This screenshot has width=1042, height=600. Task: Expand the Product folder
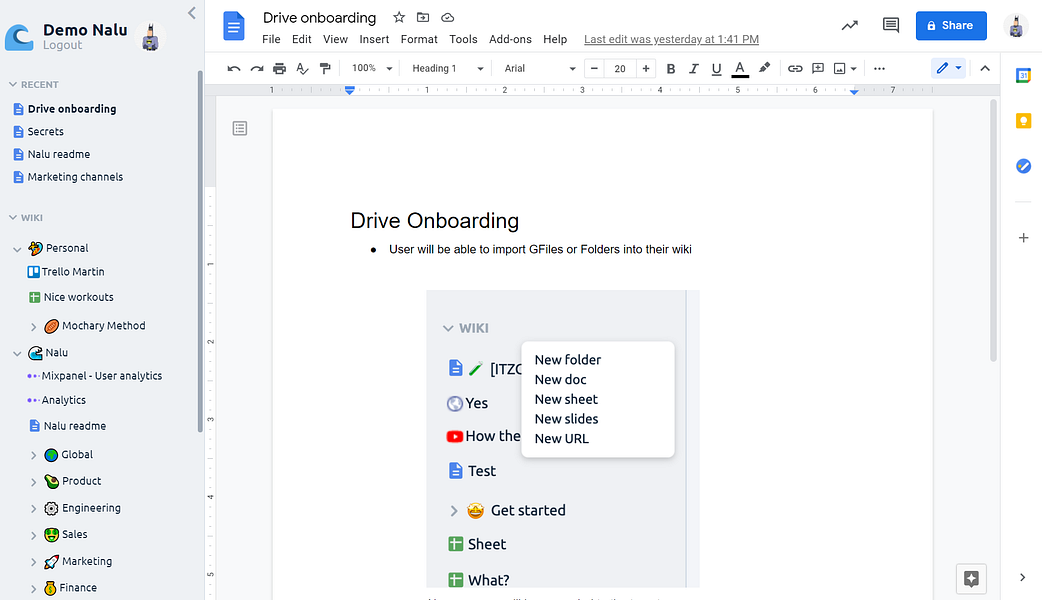[33, 482]
